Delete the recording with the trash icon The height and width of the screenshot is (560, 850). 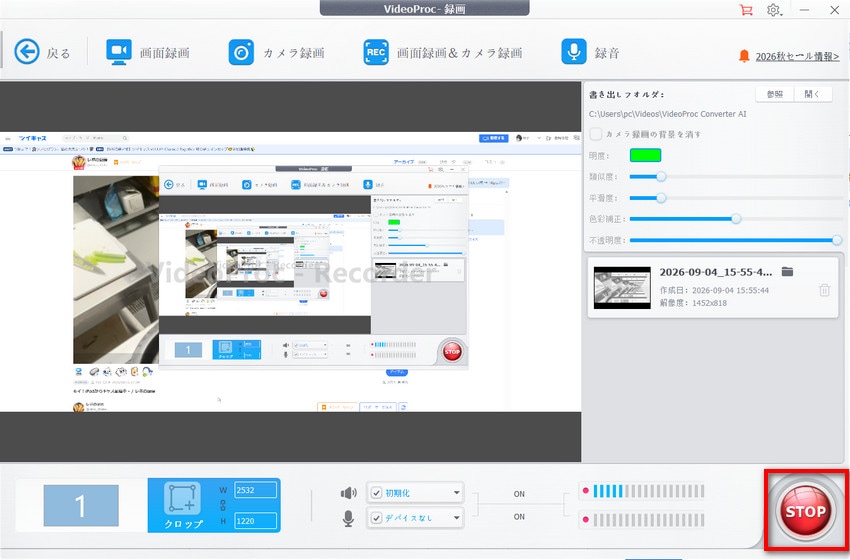click(824, 290)
